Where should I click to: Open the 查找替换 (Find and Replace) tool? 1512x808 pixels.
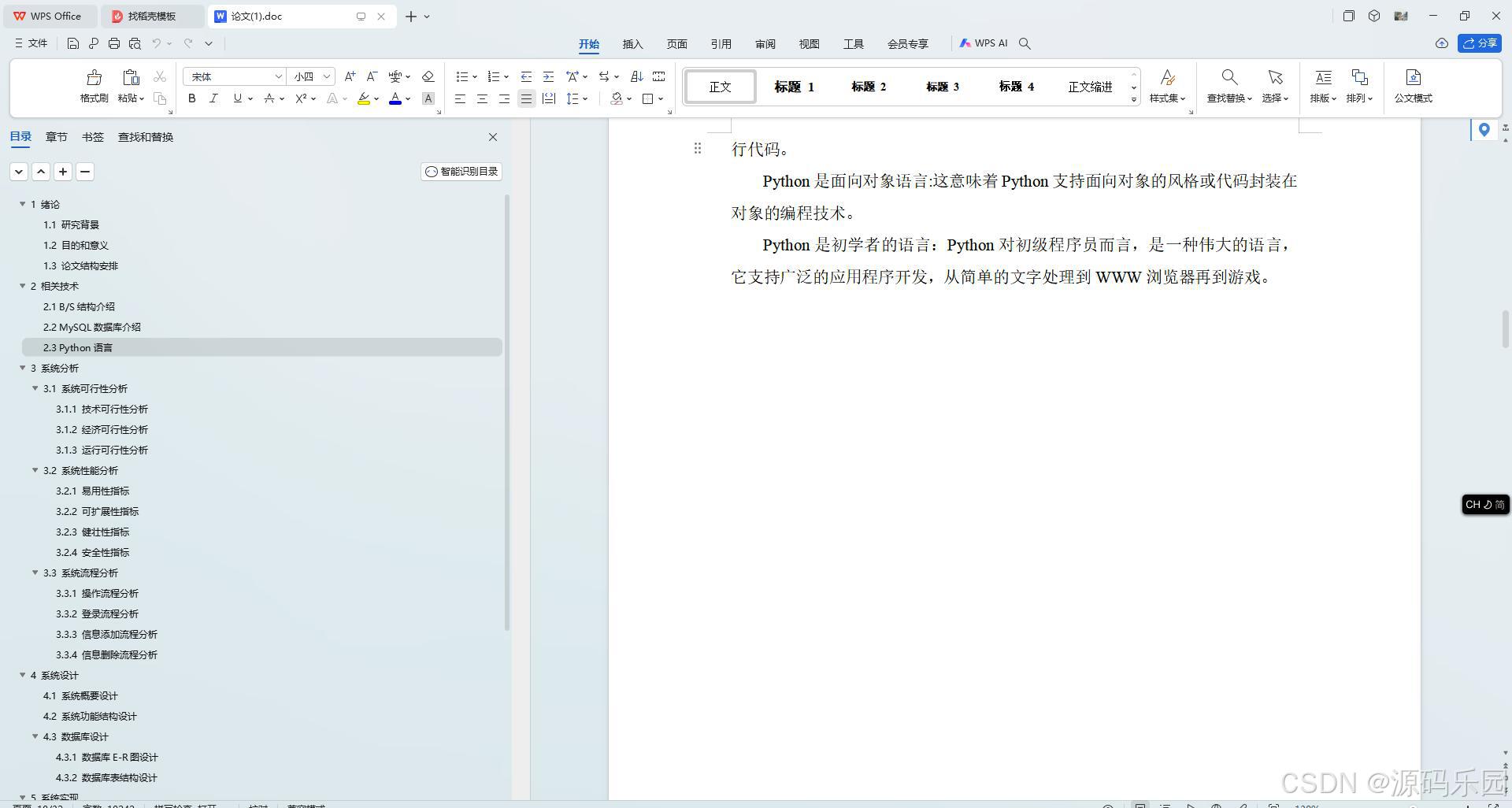(1228, 87)
